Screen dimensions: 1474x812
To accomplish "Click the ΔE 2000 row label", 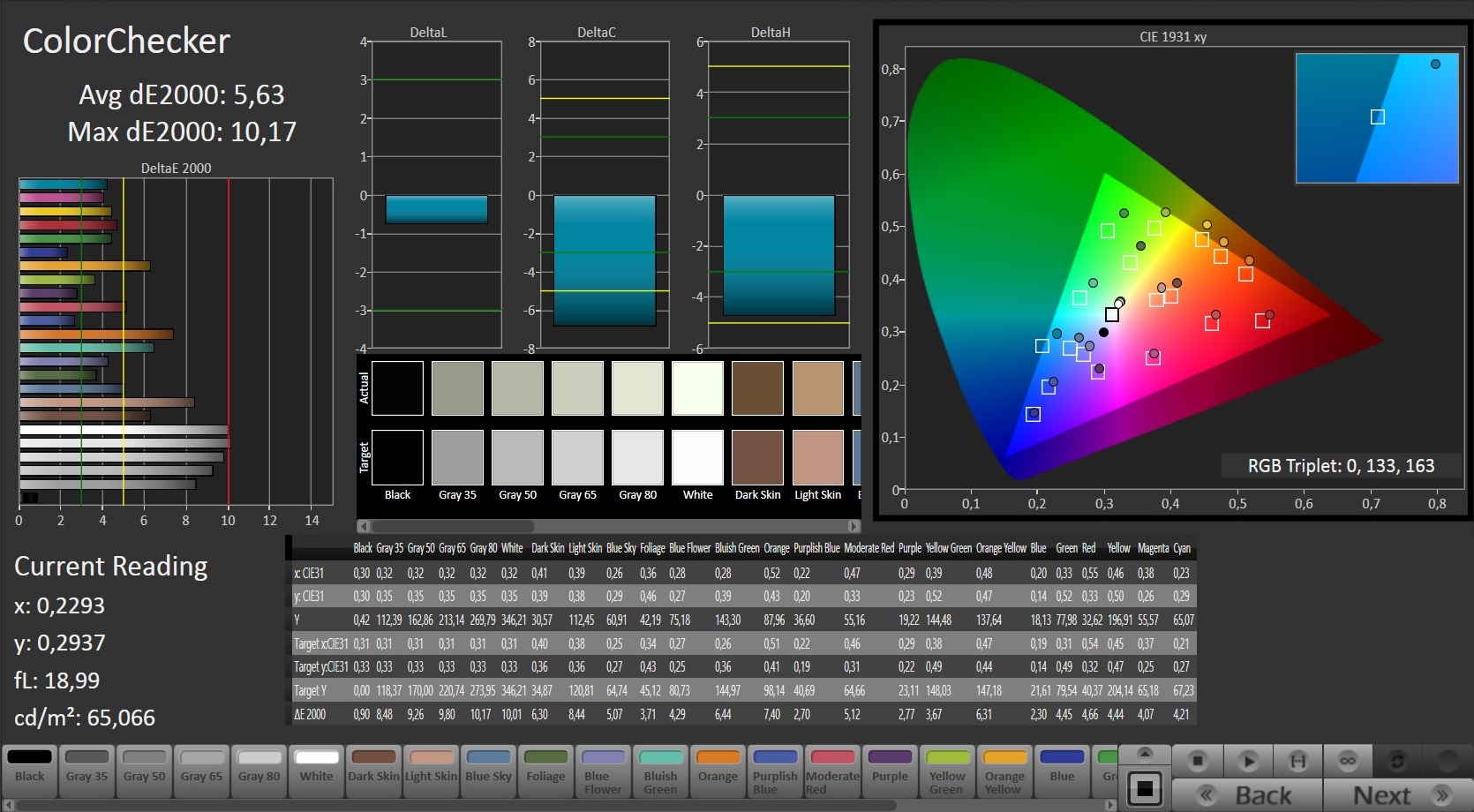I will point(310,714).
